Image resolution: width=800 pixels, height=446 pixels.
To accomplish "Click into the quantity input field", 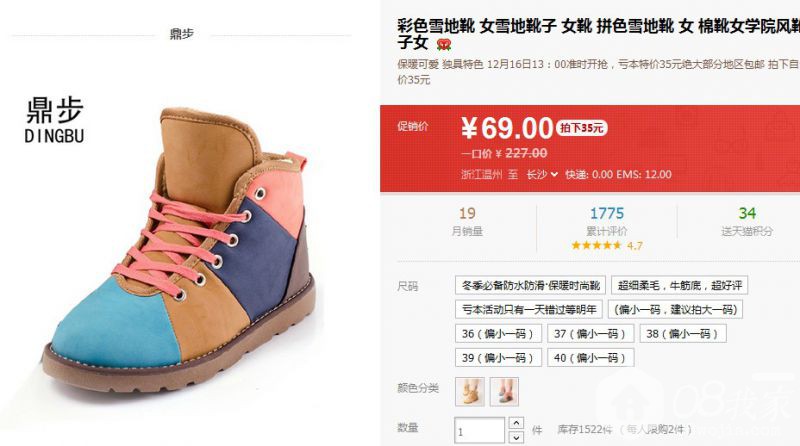I will click(480, 430).
